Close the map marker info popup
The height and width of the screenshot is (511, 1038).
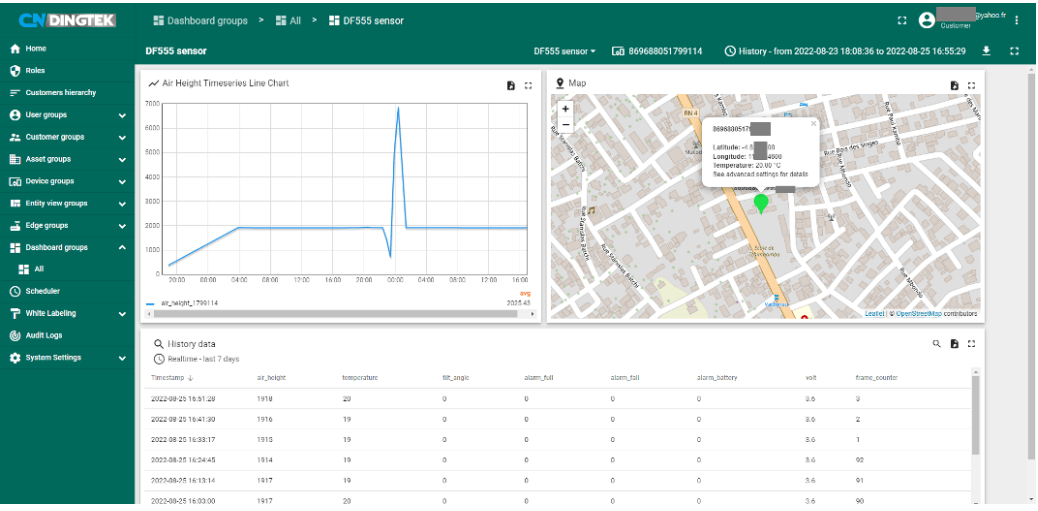click(x=813, y=124)
